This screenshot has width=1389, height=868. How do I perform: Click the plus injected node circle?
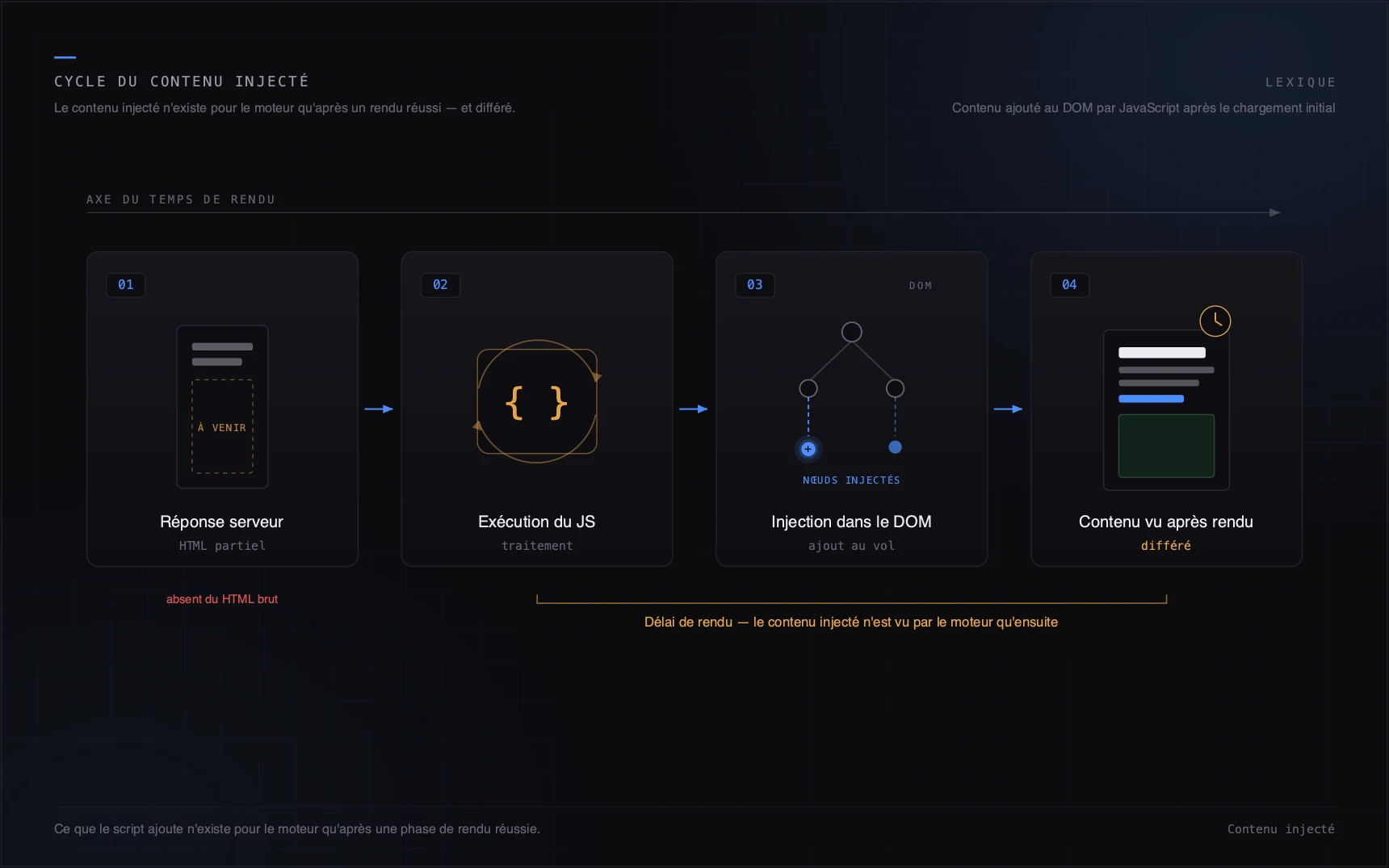[x=808, y=449]
